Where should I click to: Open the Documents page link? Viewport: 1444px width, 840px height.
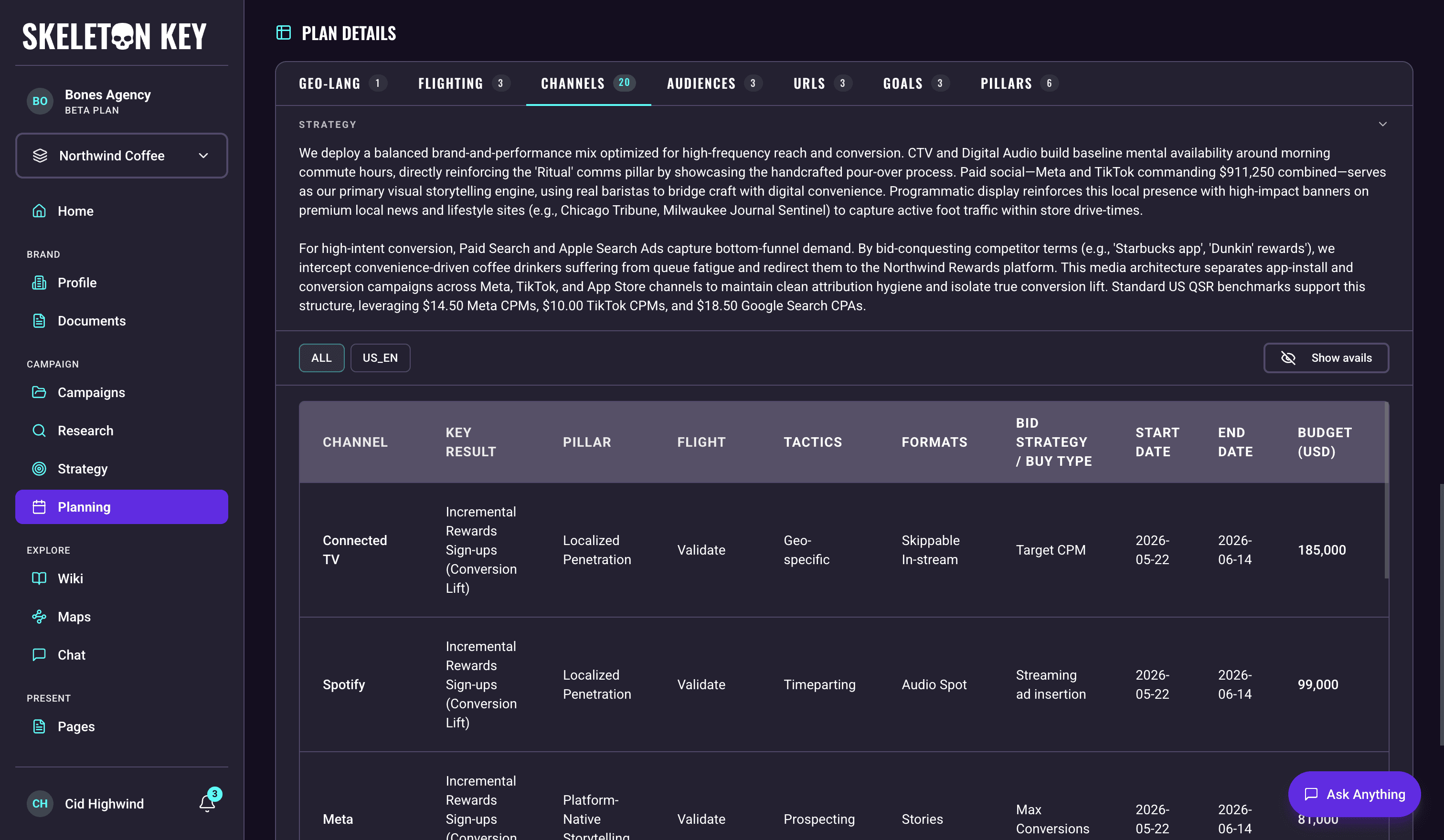(121, 321)
